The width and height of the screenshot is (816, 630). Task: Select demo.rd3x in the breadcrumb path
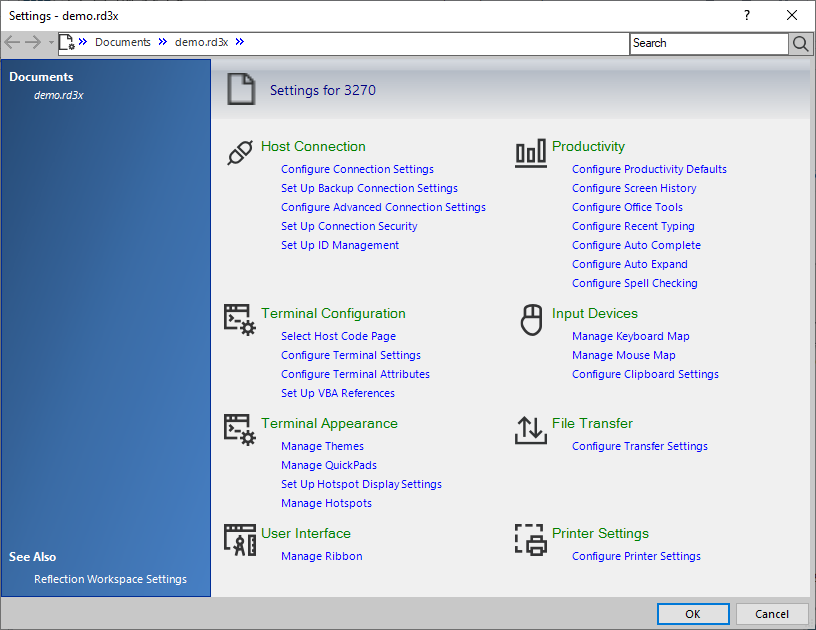[x=201, y=42]
